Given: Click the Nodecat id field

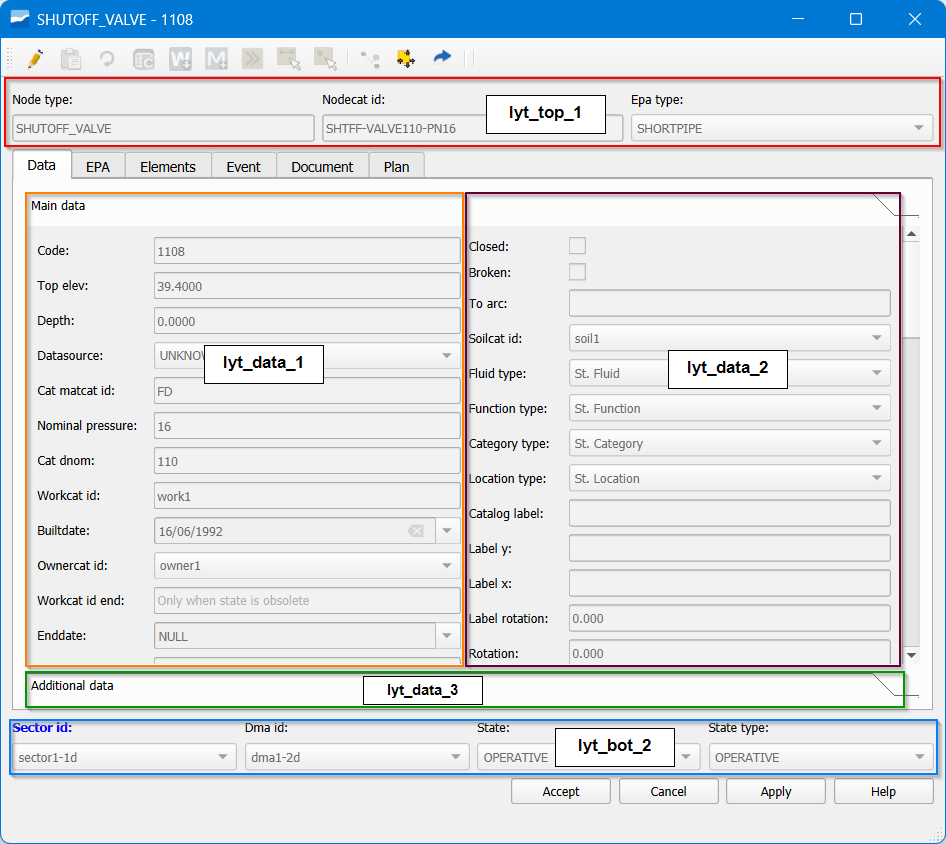Looking at the screenshot, I should tap(472, 129).
